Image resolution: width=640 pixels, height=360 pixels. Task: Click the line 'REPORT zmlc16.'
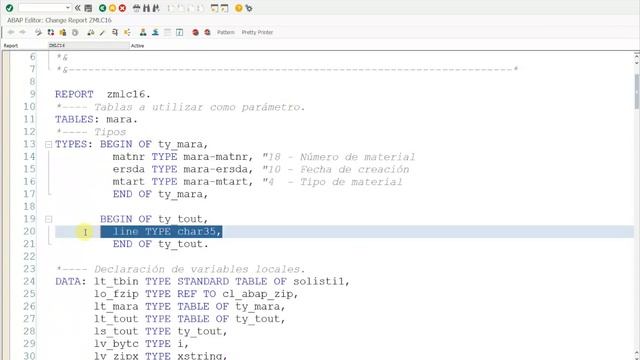point(103,94)
